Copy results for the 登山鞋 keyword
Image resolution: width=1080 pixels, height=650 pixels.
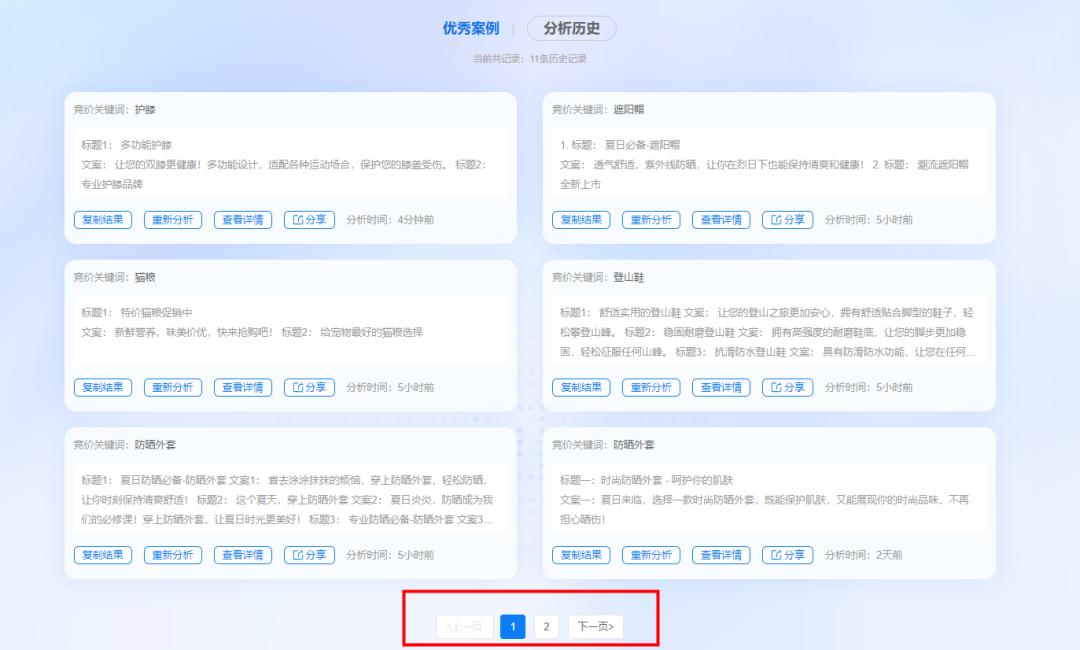(x=582, y=387)
